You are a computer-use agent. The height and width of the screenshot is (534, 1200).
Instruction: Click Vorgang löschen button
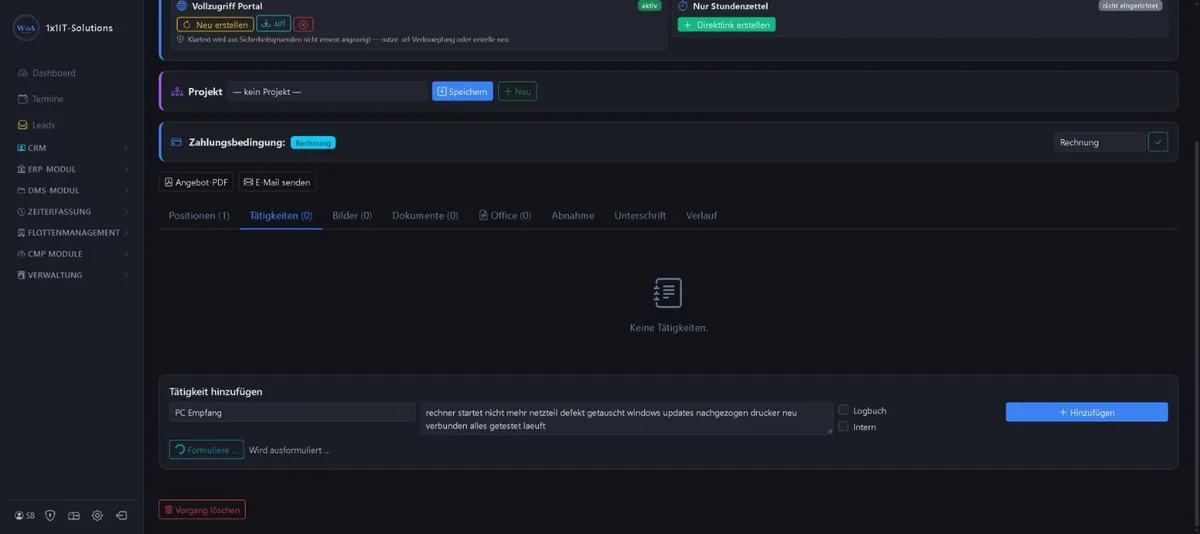point(202,510)
